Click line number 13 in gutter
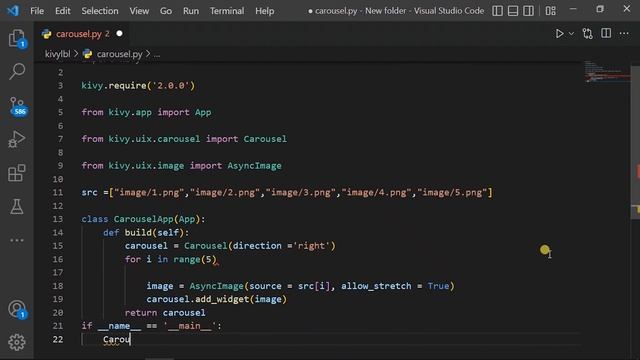This screenshot has height=360, width=640. tap(58, 219)
